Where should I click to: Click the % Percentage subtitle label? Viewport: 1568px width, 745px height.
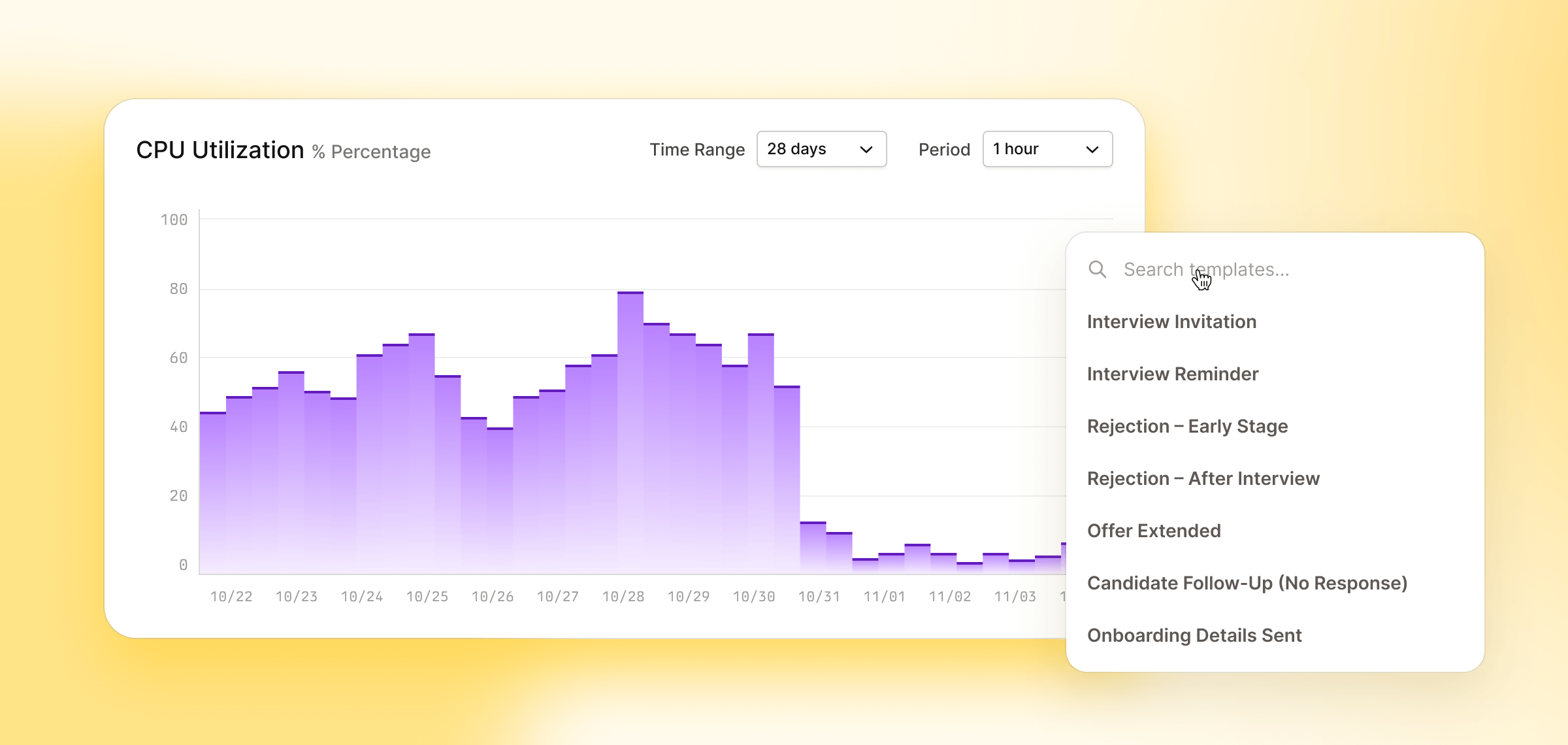[371, 152]
